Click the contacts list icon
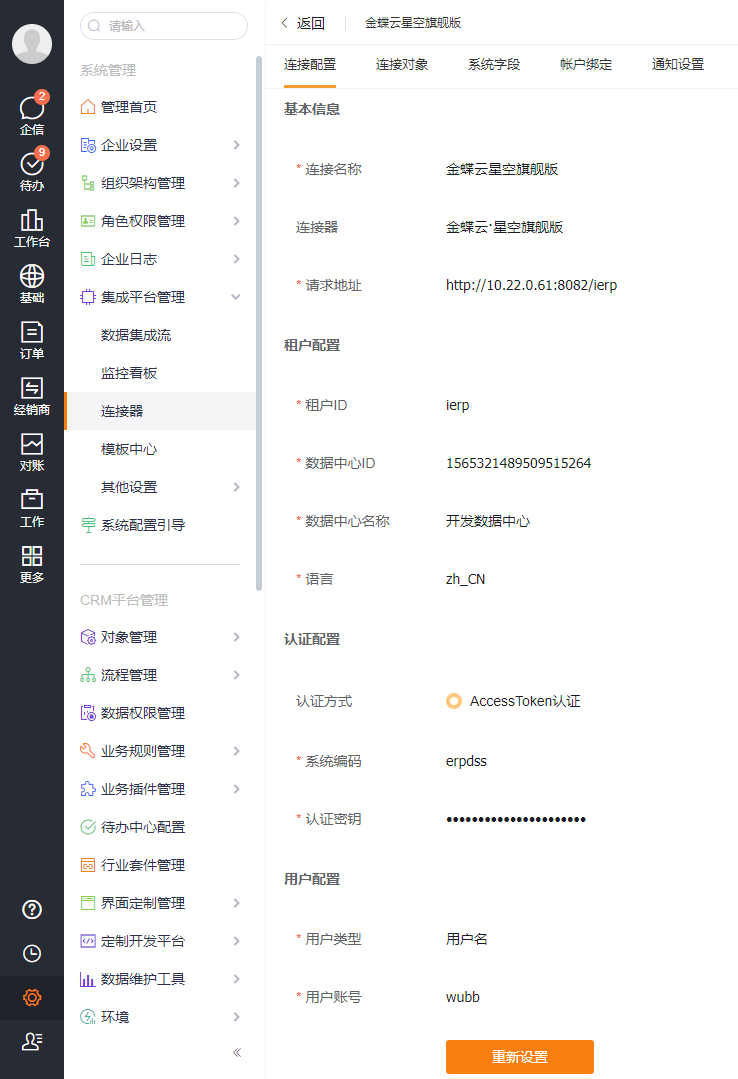This screenshot has height=1079, width=738. click(x=32, y=1041)
